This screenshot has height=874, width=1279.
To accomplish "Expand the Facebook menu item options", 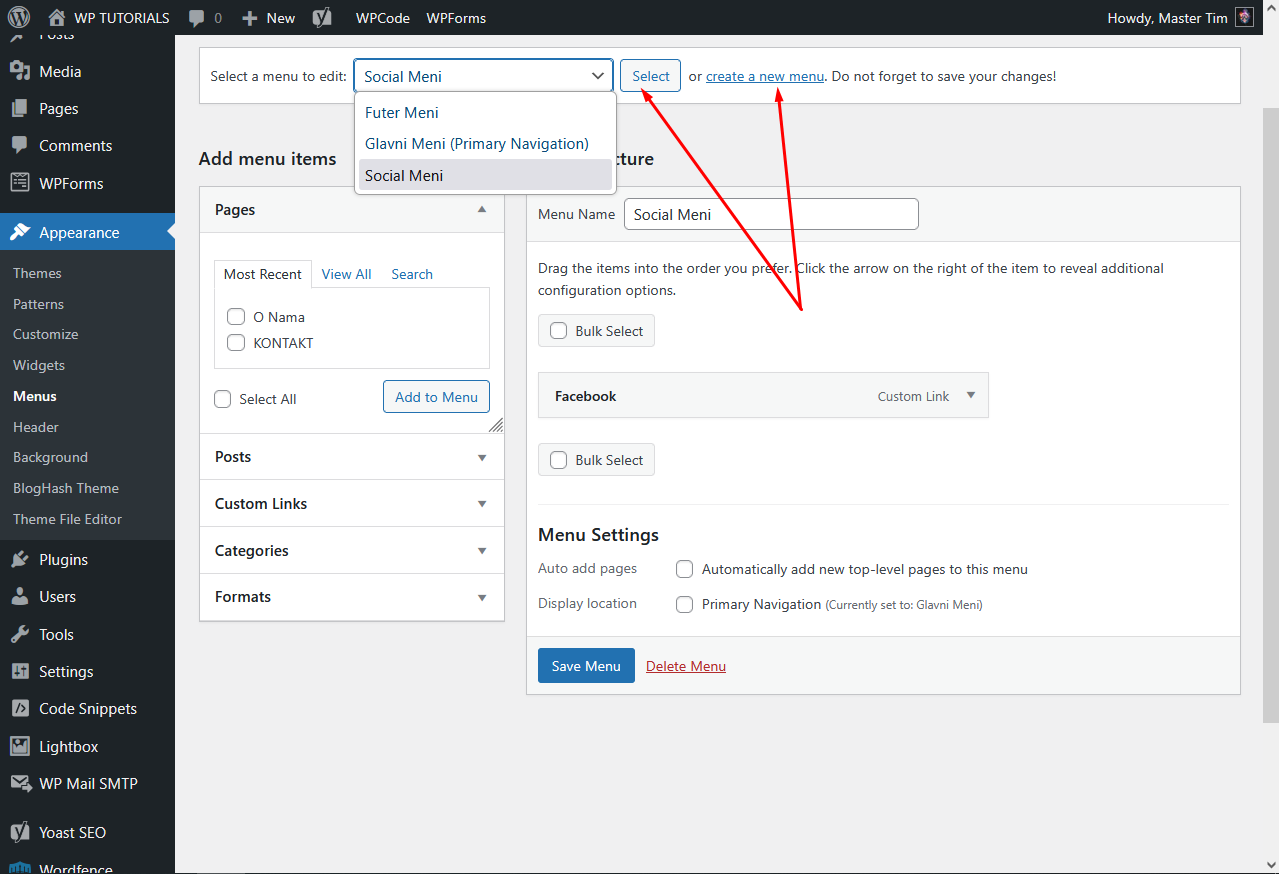I will click(x=970, y=396).
